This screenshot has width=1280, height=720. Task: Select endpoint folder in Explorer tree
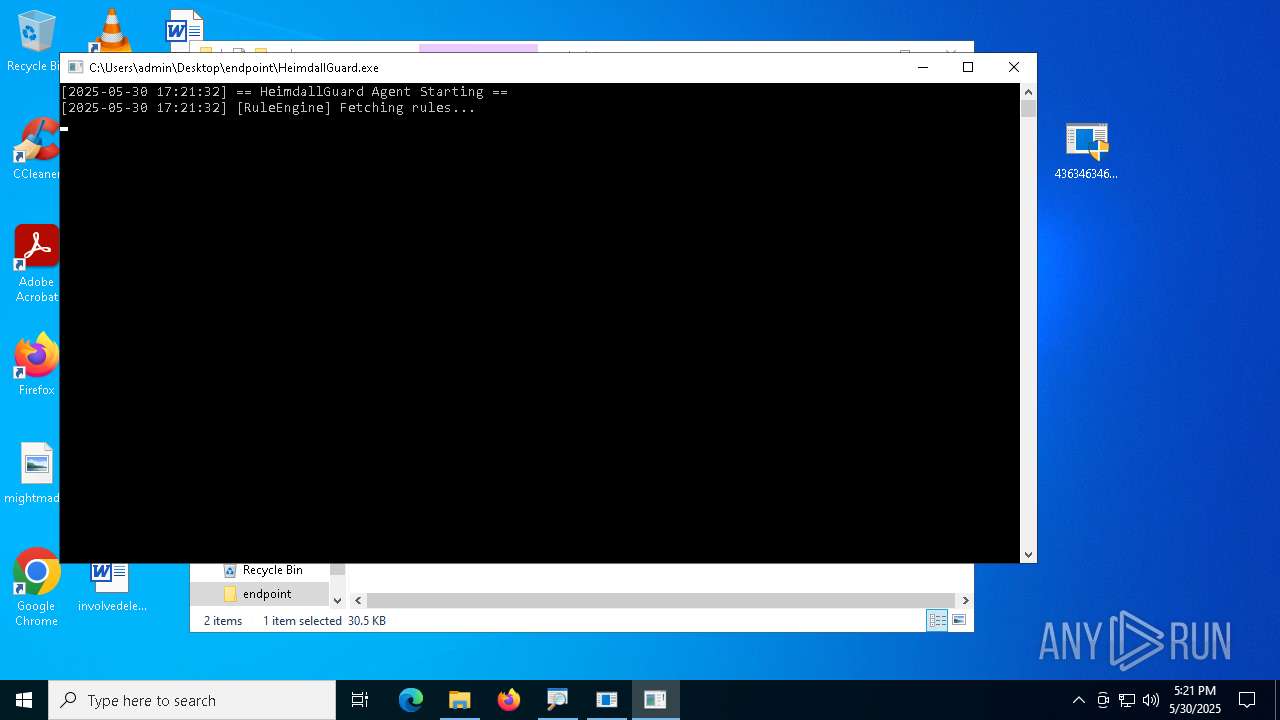pyautogui.click(x=260, y=594)
